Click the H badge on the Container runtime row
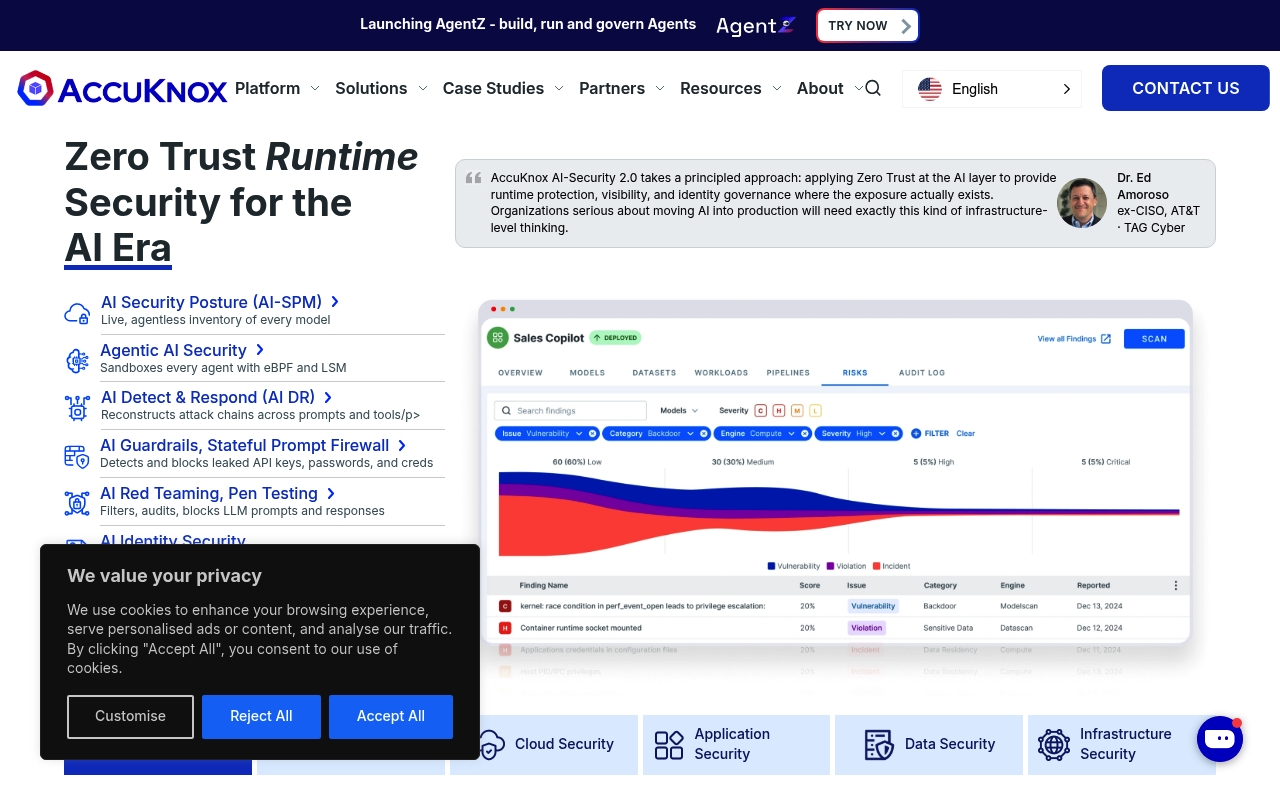 pos(505,628)
